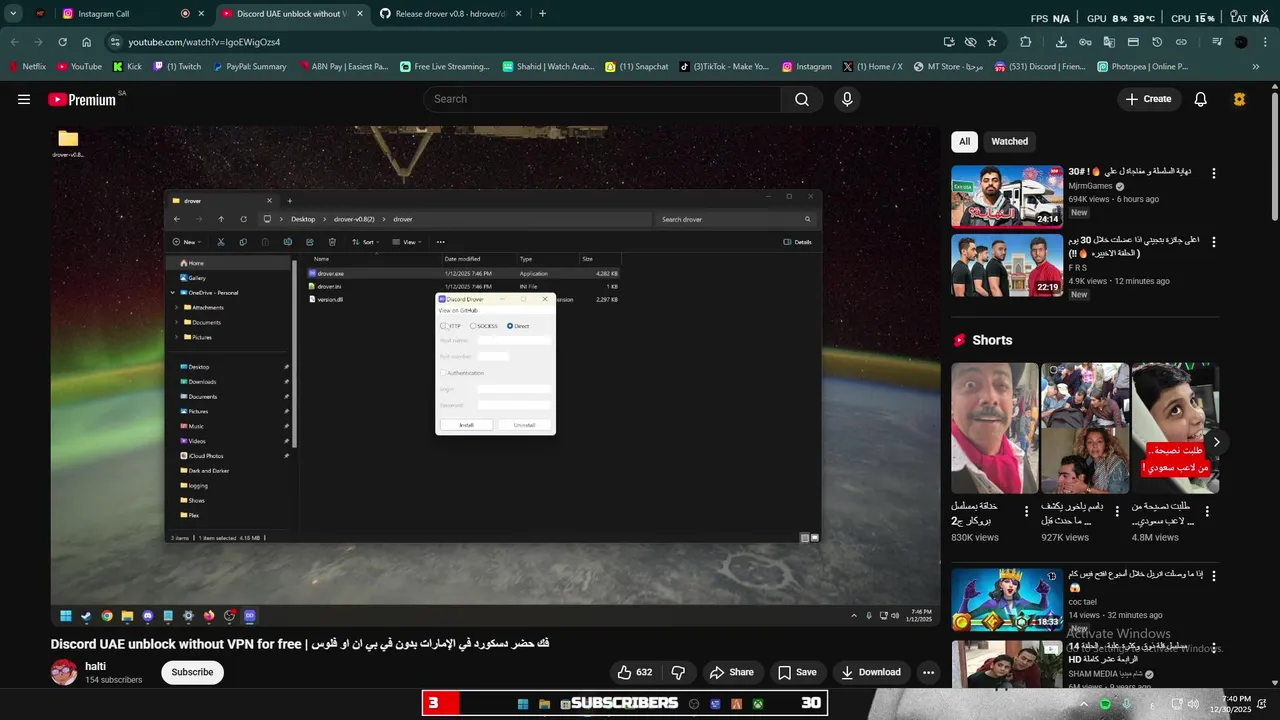Open options for the 830K views Short

[x=1026, y=511]
